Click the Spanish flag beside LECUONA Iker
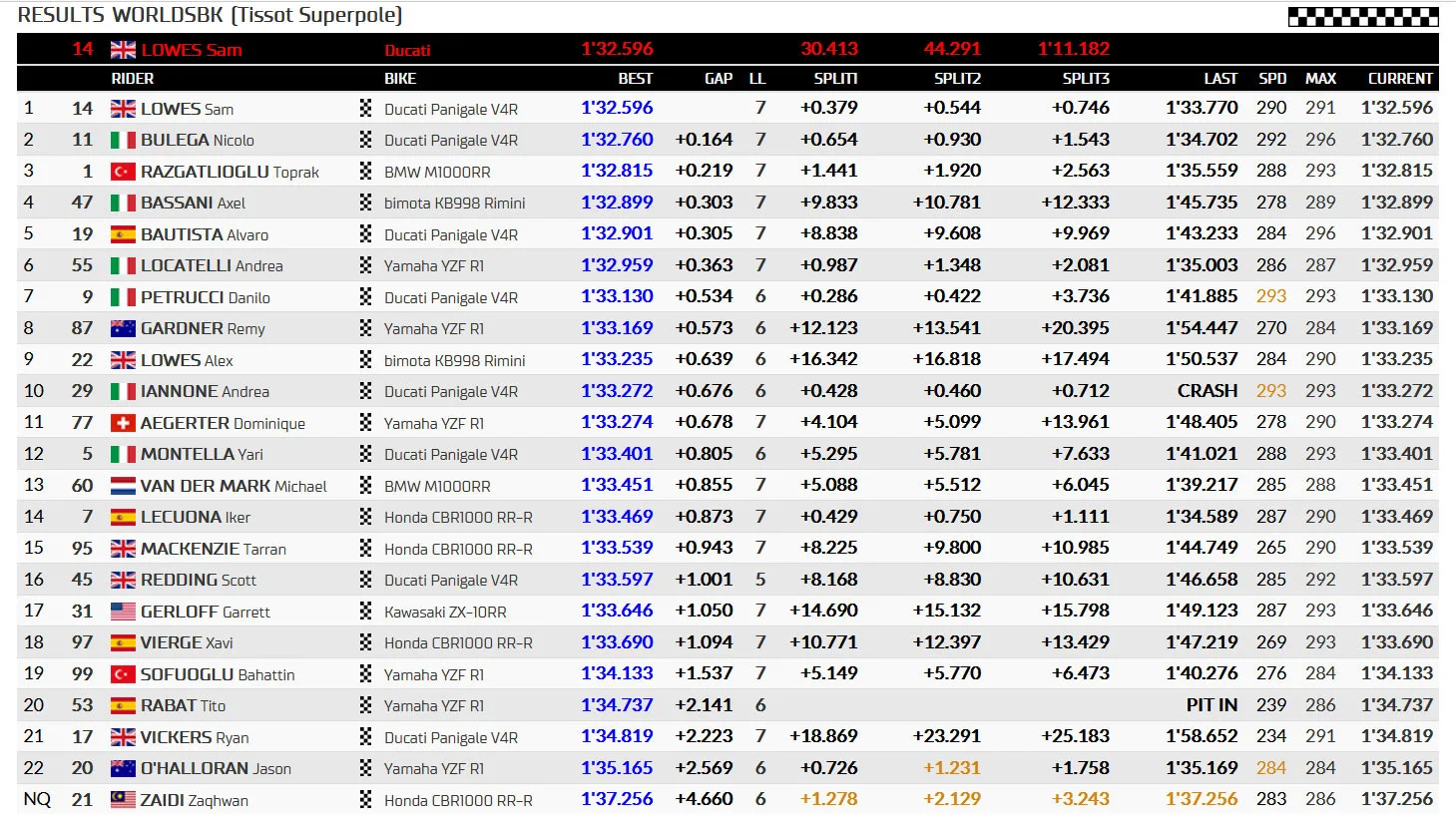Viewport: 1456px width, 823px height. (x=123, y=517)
